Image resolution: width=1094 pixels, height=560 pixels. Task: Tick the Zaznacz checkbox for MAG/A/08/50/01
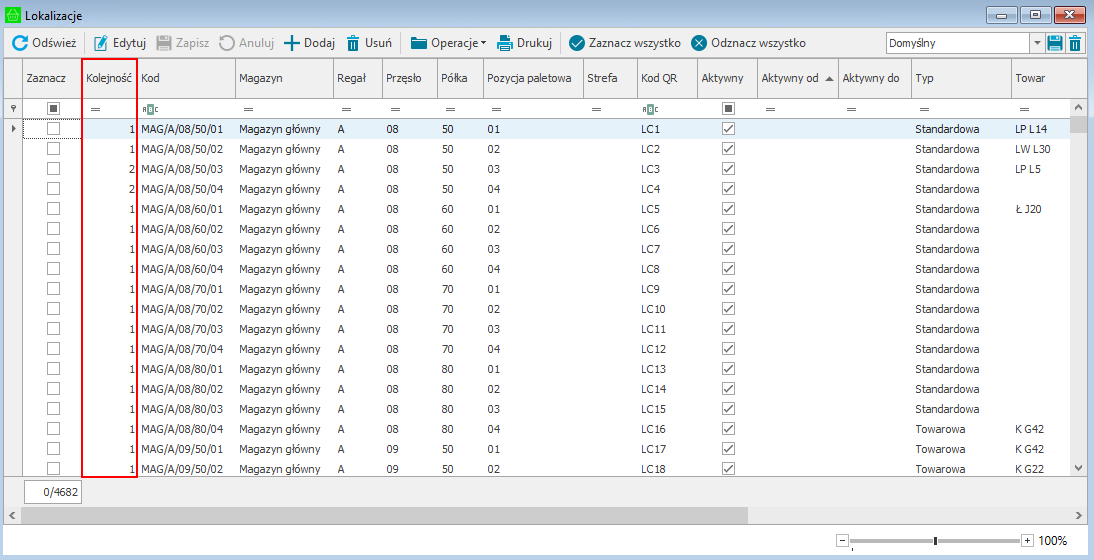click(54, 129)
